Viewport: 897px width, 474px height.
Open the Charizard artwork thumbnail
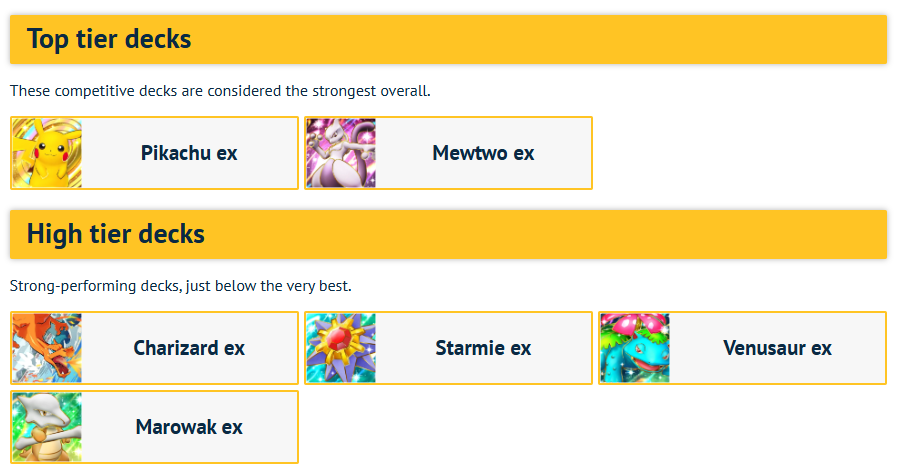pos(47,348)
